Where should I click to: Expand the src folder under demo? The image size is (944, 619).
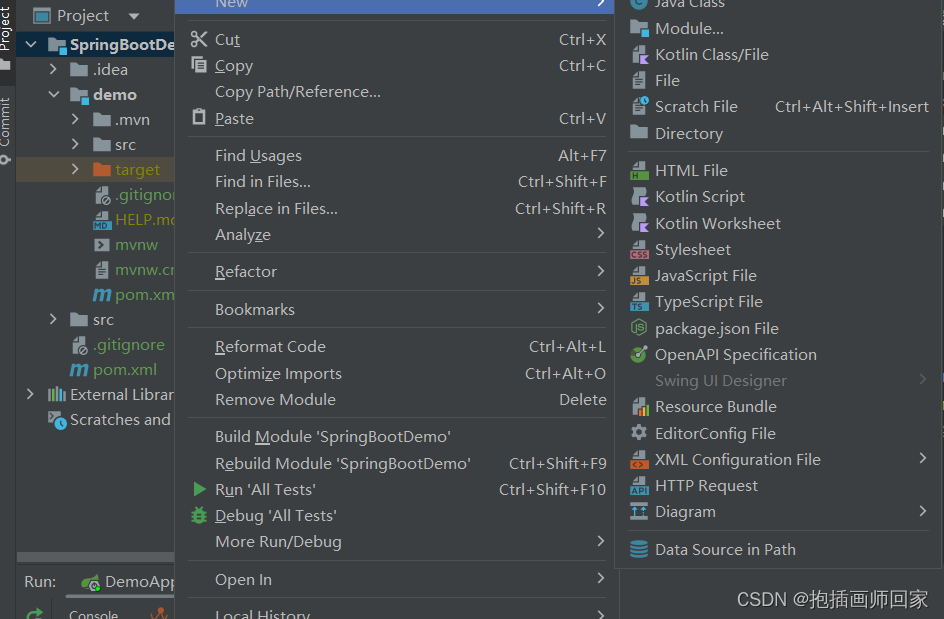[75, 145]
